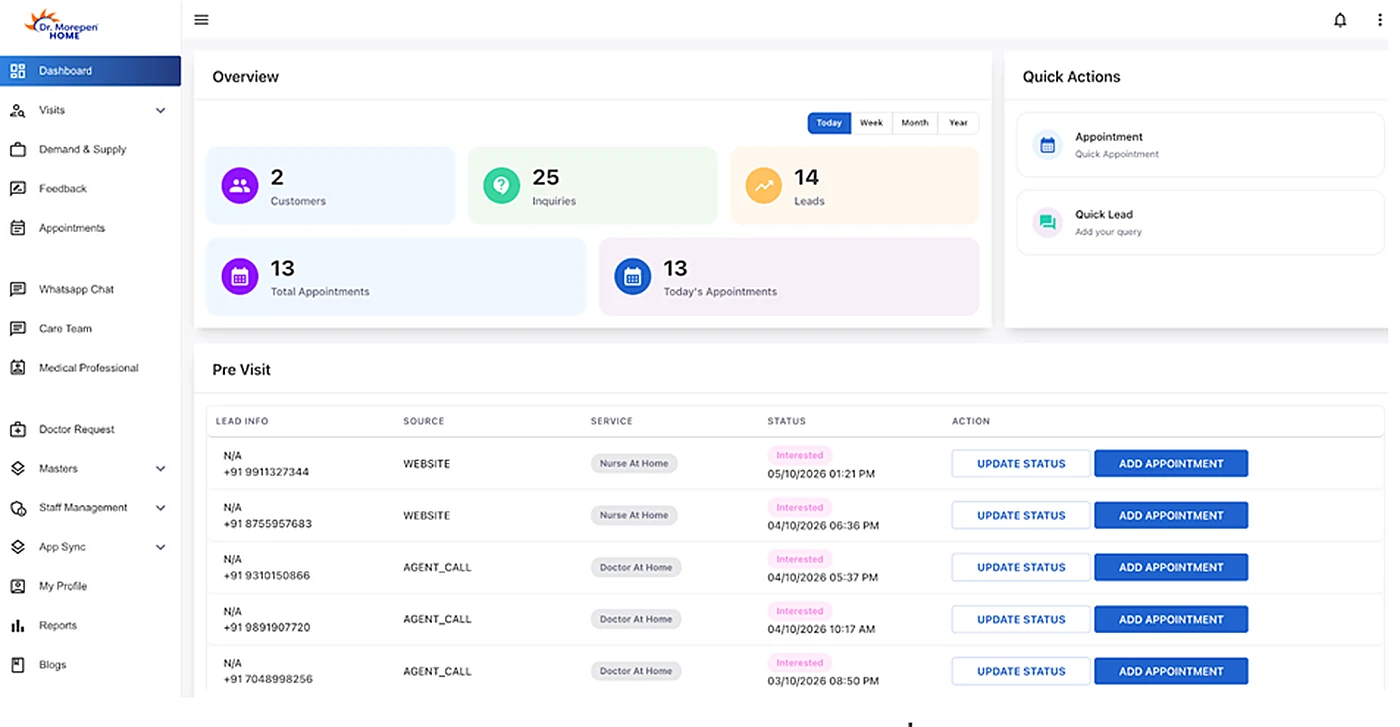Screen dimensions: 1400x727
Task: Click the Masters layers icon
Action: [17, 468]
